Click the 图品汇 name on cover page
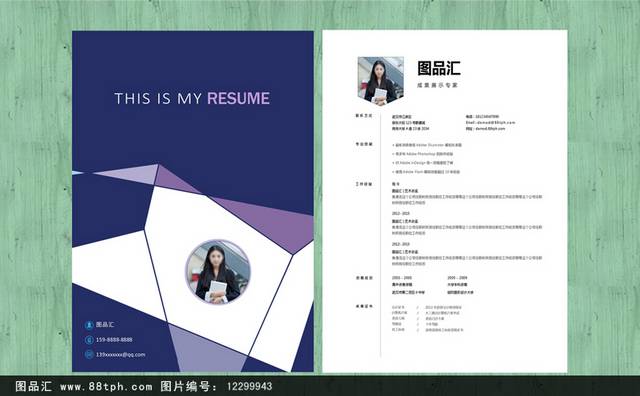 tap(105, 325)
